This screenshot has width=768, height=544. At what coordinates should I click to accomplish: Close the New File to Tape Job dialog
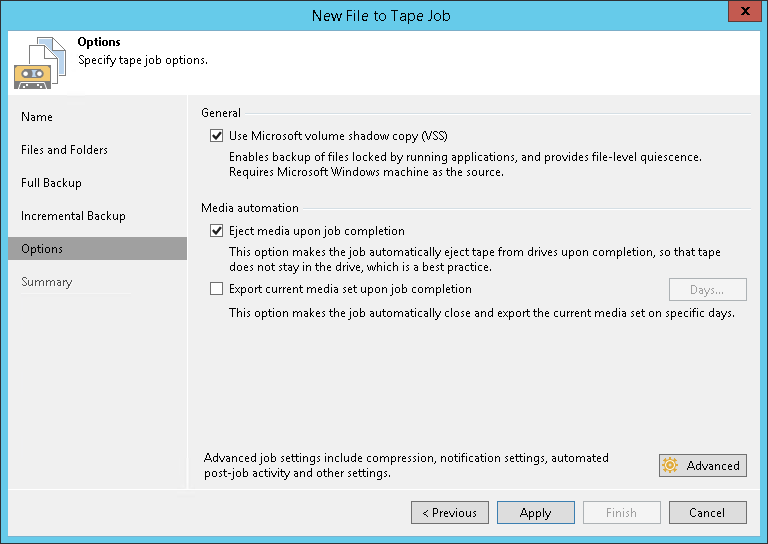point(741,14)
